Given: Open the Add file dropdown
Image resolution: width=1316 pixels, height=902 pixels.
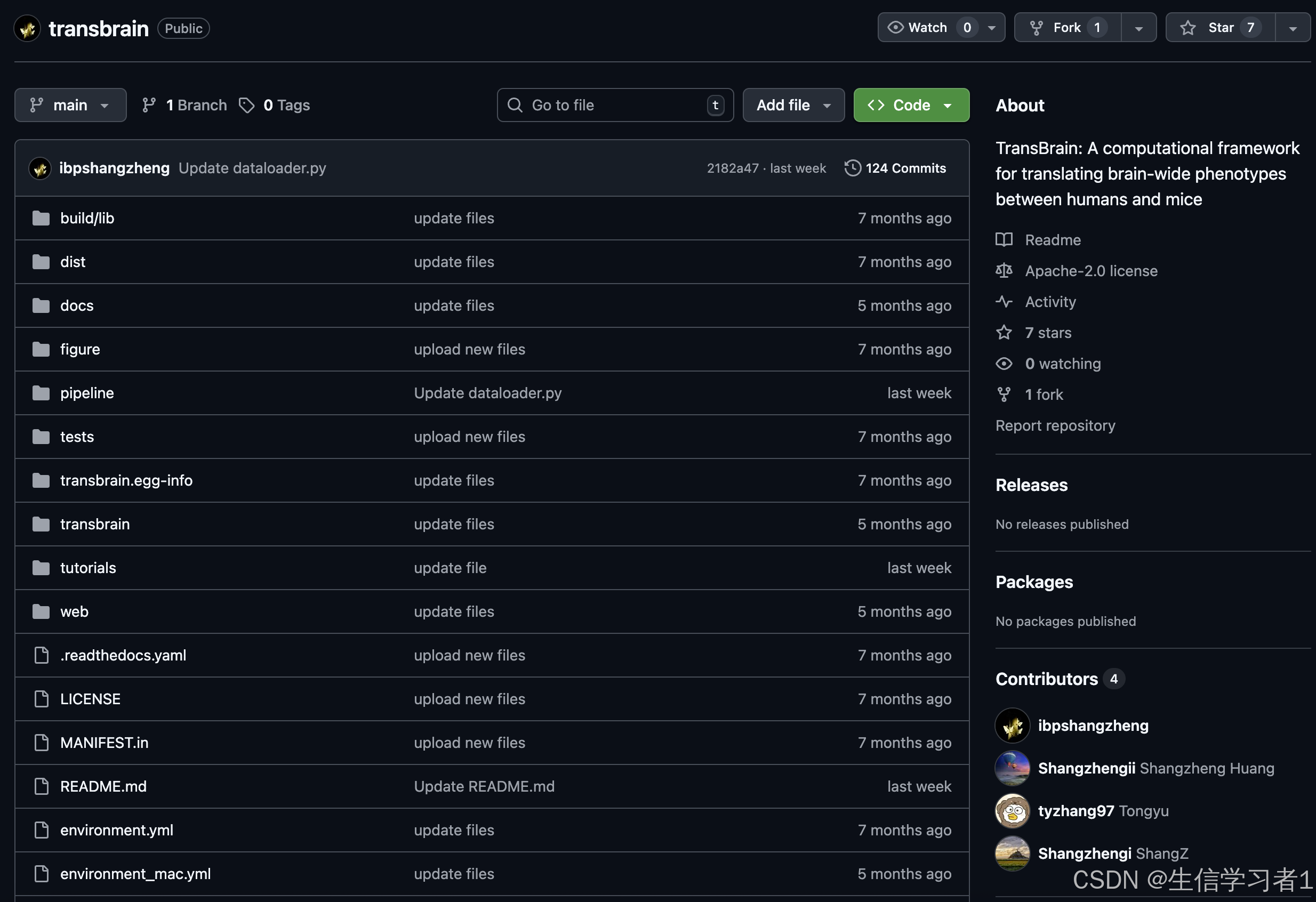Looking at the screenshot, I should point(793,104).
